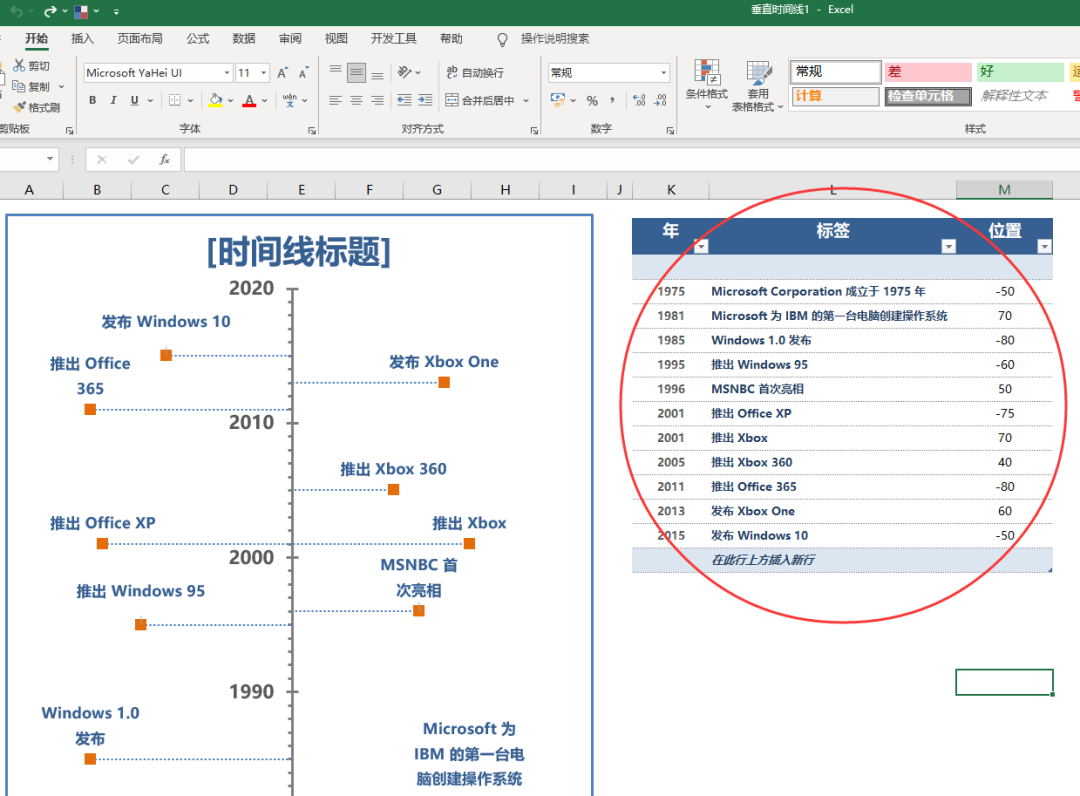Open the font size dropdown
The width and height of the screenshot is (1080, 796).
click(x=264, y=72)
